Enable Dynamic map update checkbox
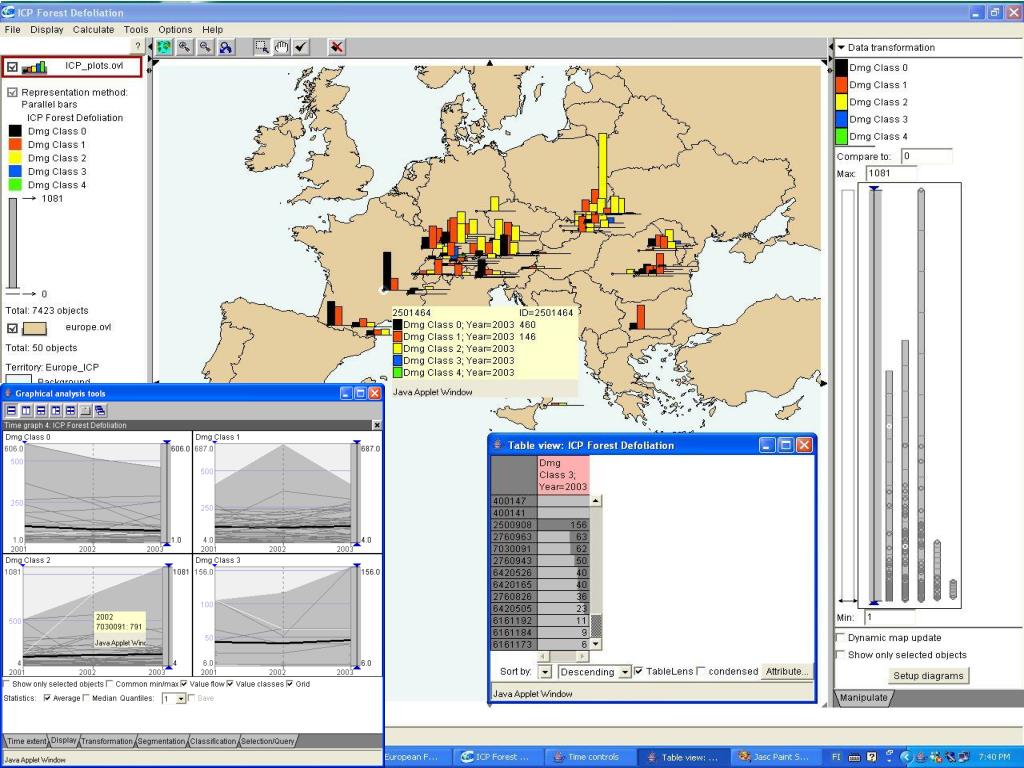The image size is (1024, 768). [841, 637]
